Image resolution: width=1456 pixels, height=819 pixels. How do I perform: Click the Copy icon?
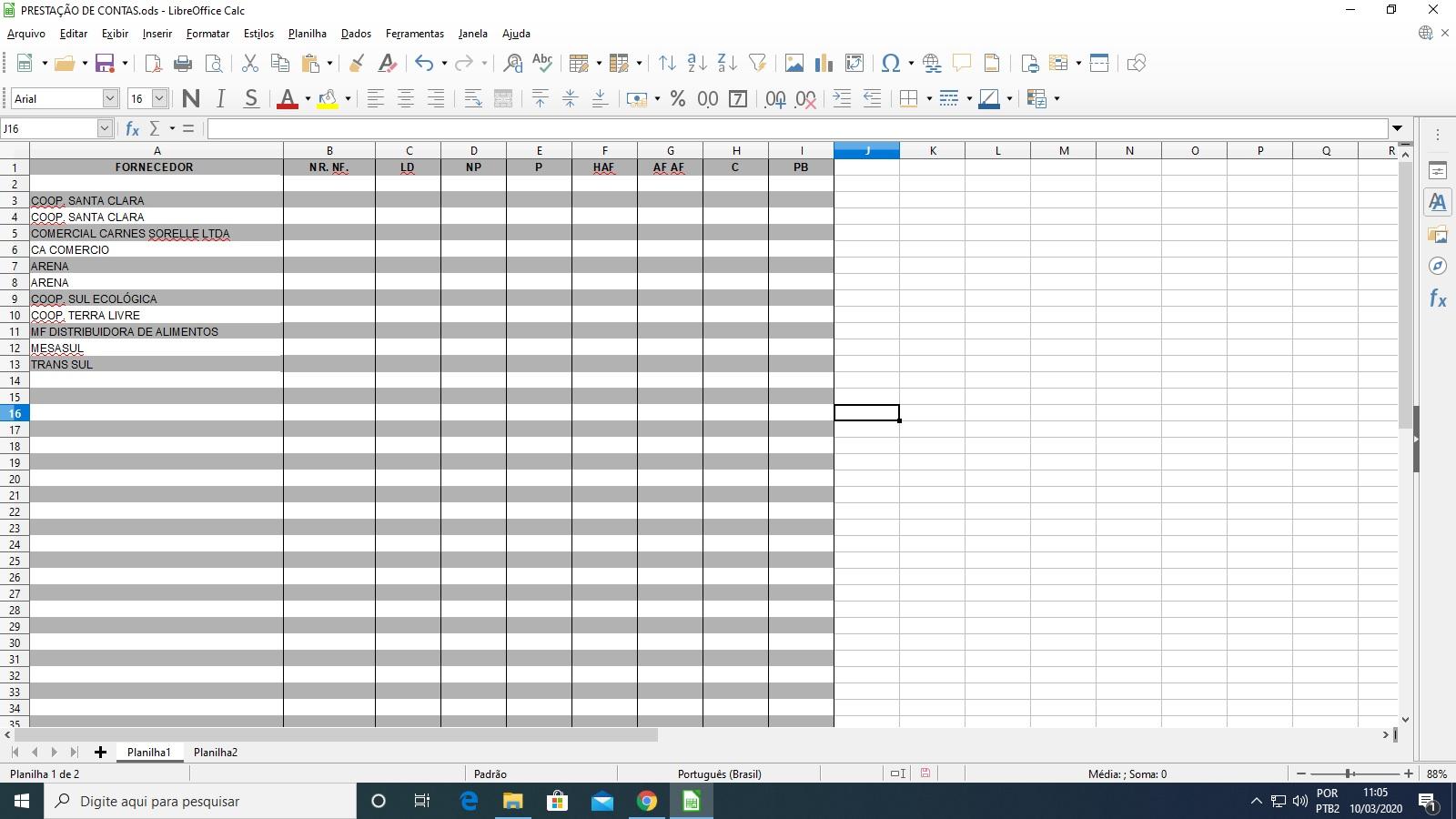280,63
